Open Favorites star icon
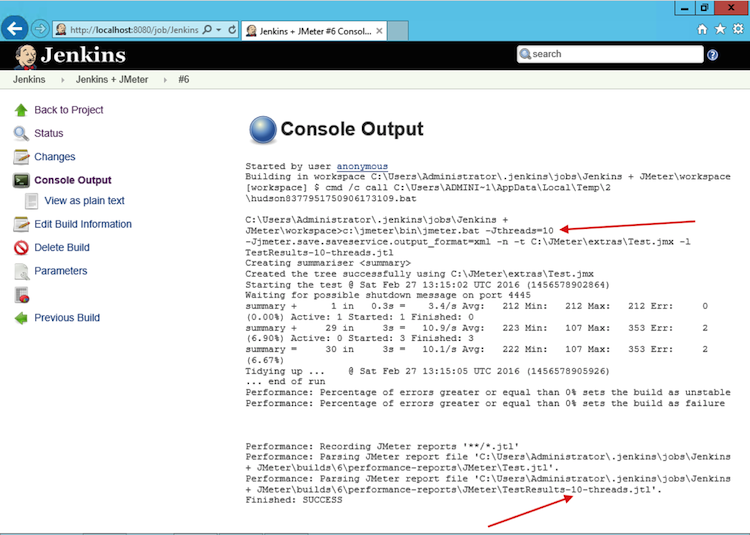Screen dimensions: 750x535 tap(720, 29)
